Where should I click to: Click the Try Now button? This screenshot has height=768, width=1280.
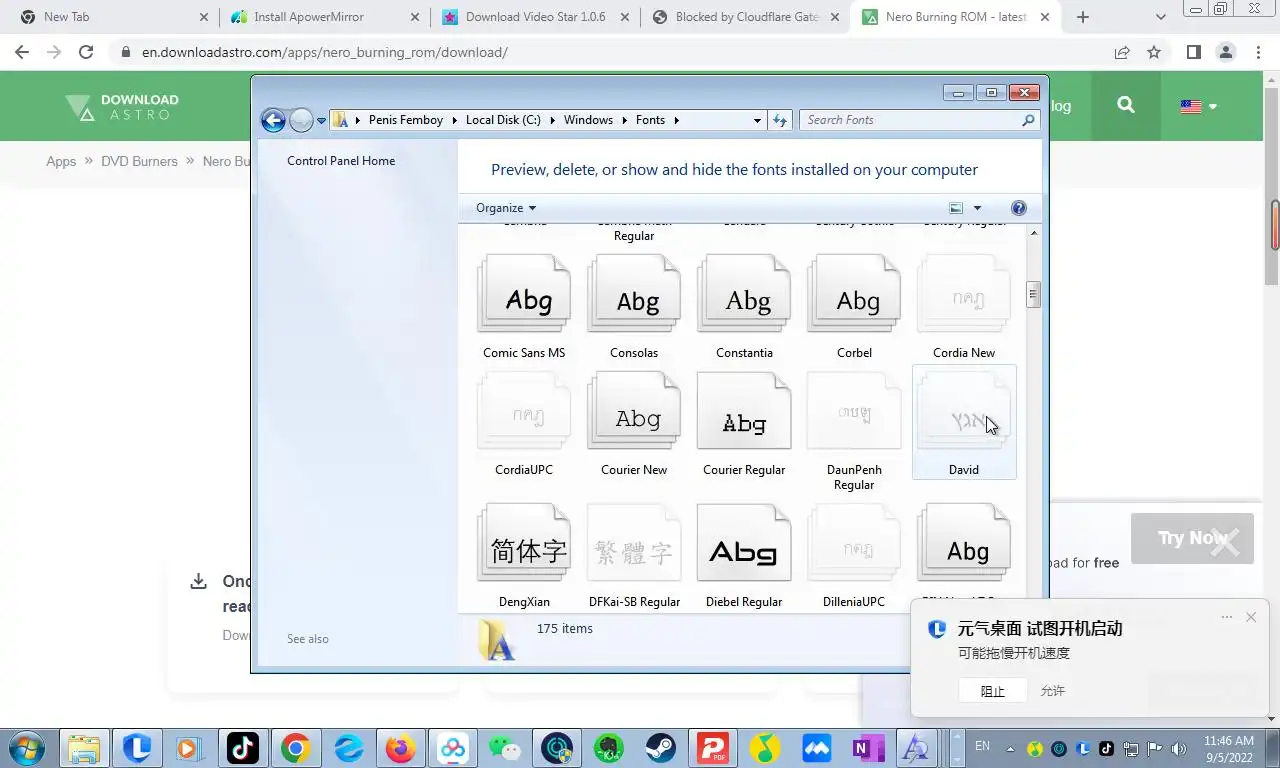[1192, 538]
